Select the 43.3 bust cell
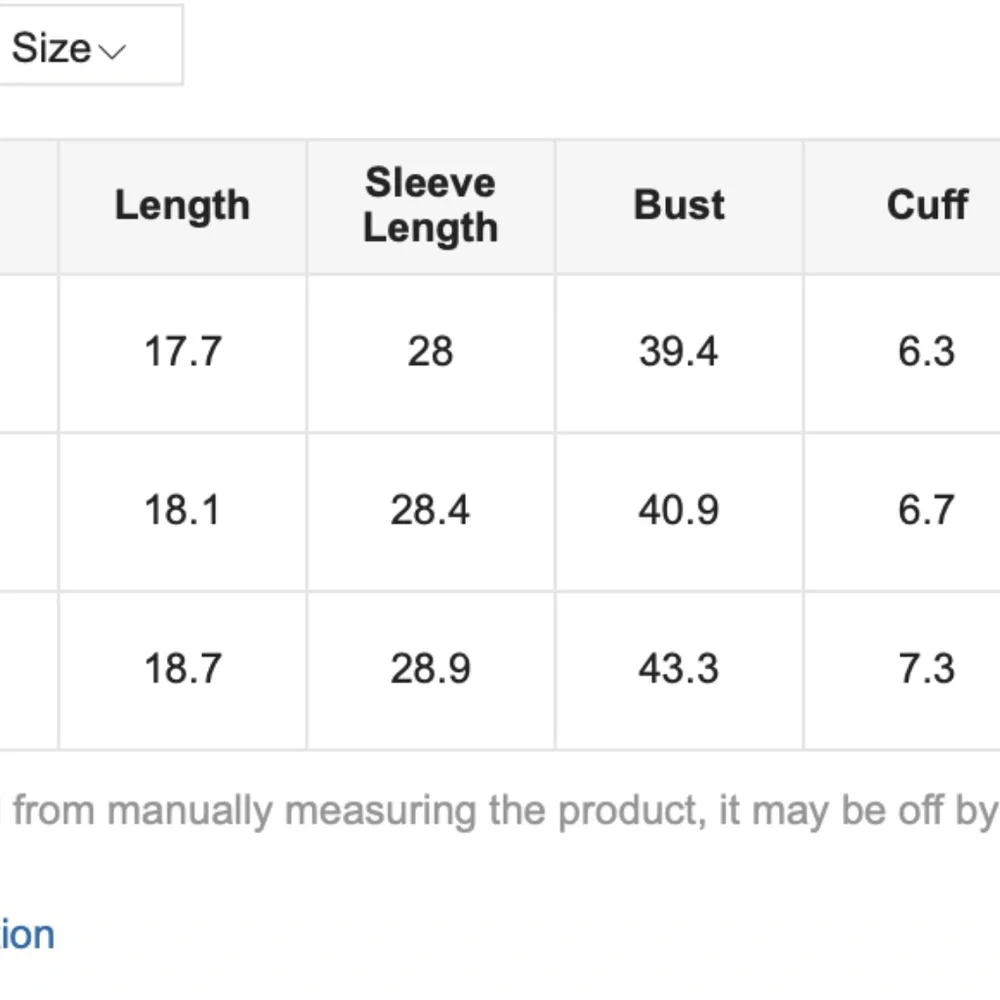 (679, 669)
